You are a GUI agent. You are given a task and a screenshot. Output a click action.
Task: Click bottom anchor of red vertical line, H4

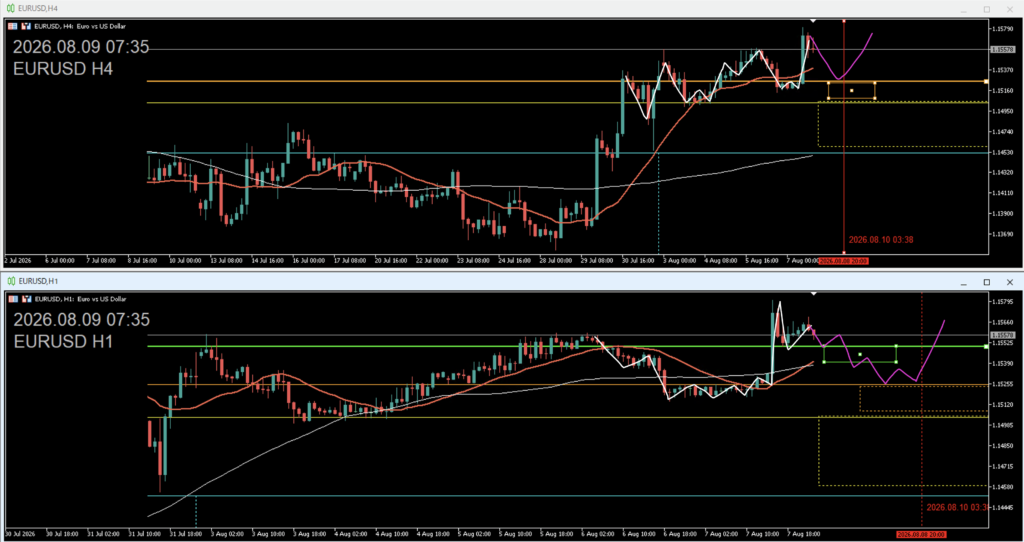pyautogui.click(x=844, y=253)
